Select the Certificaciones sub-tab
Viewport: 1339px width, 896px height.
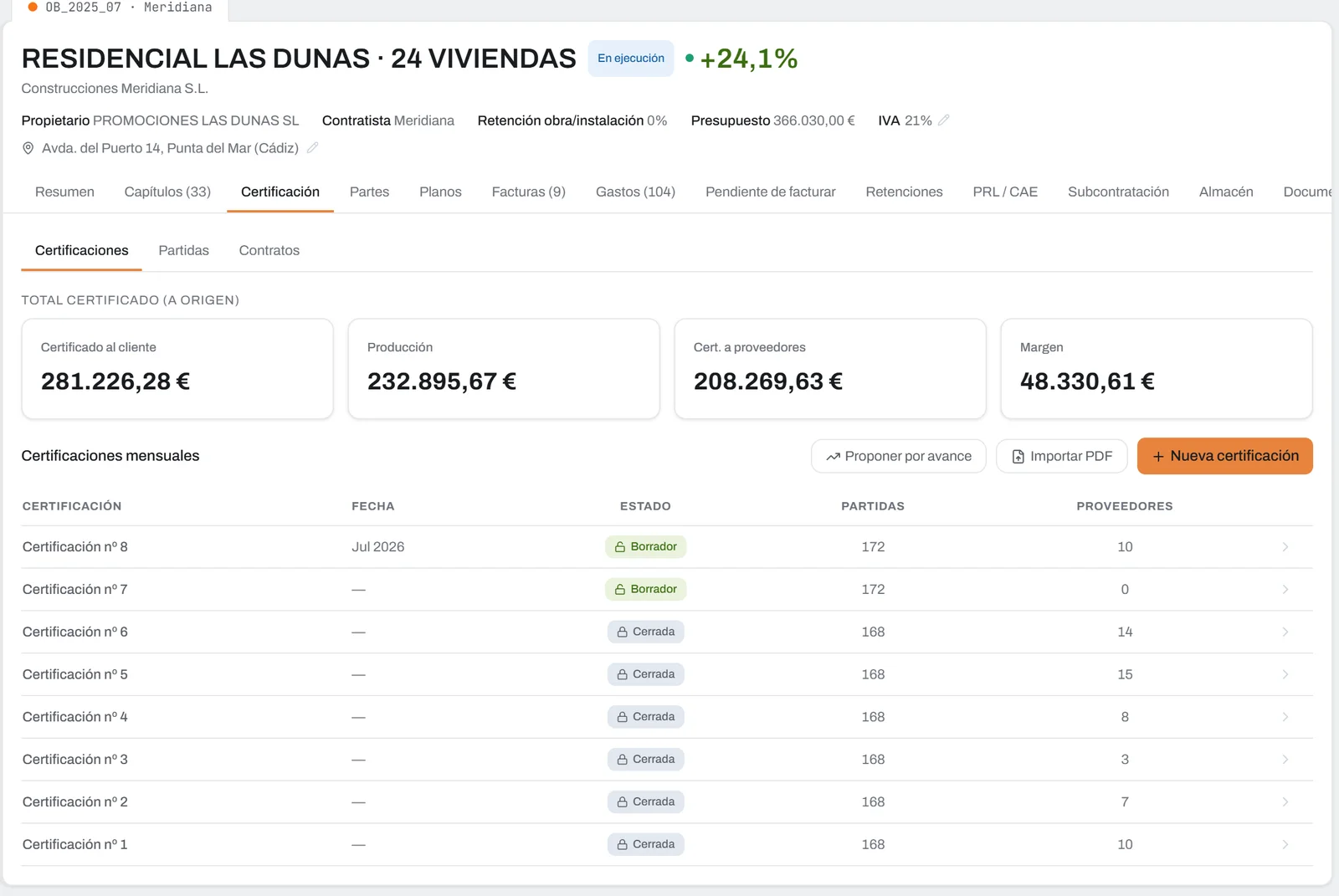click(81, 250)
